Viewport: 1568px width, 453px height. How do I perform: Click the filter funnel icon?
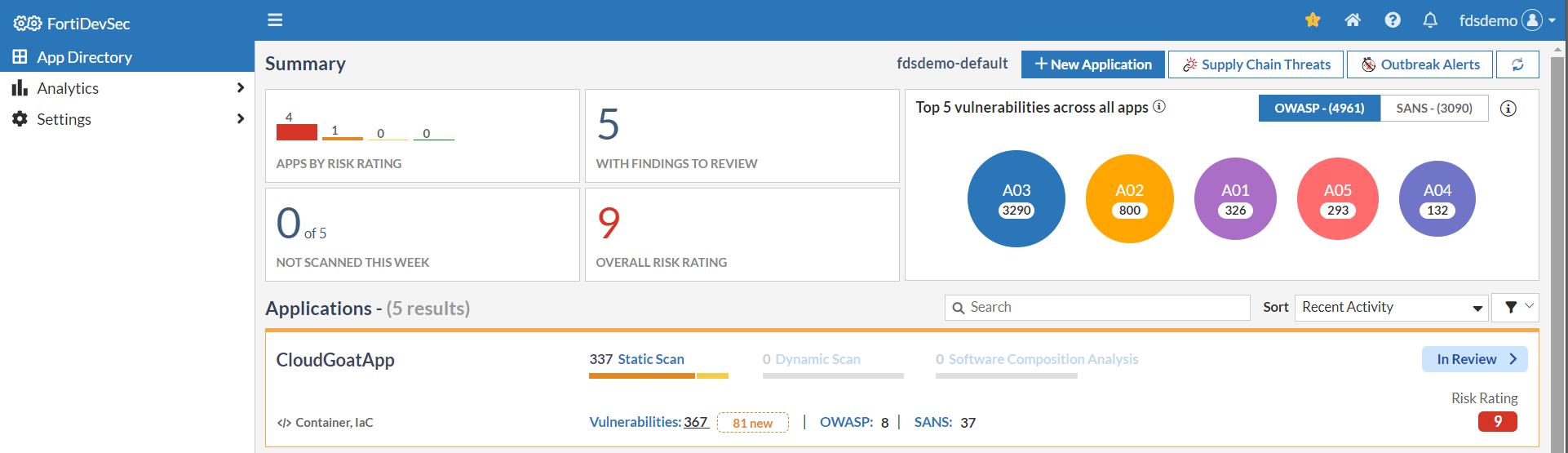(1511, 307)
